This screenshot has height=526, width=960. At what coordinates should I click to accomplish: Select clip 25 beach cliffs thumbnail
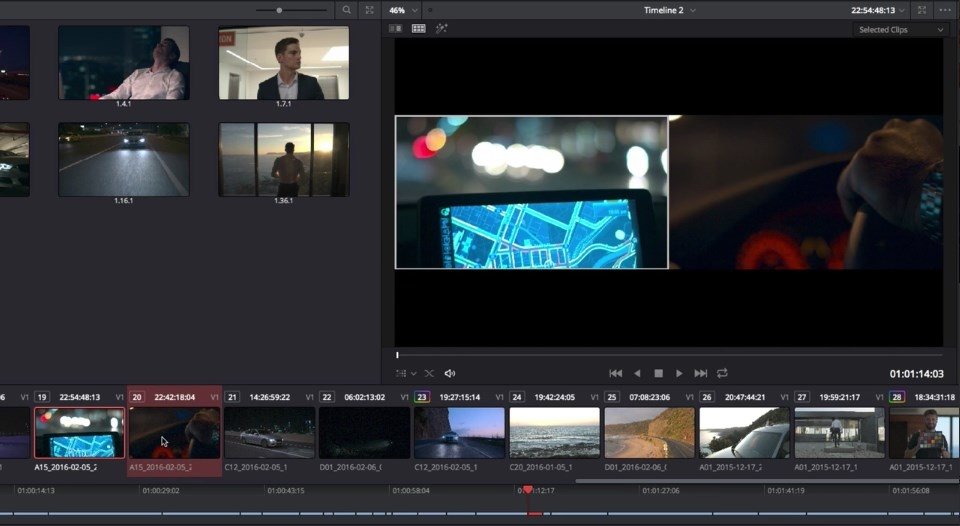pyautogui.click(x=650, y=433)
